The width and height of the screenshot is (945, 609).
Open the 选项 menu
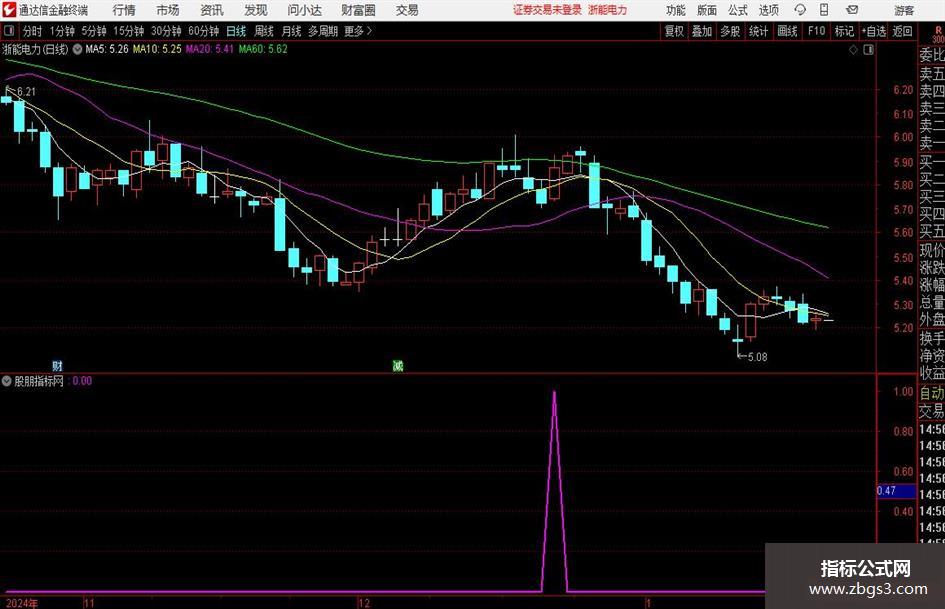point(768,10)
